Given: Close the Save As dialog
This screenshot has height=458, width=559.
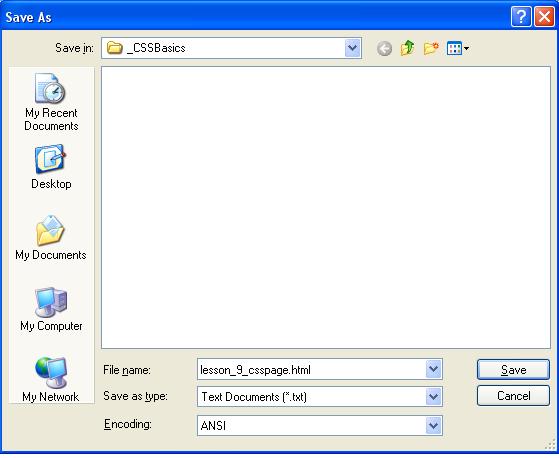Looking at the screenshot, I should click(x=544, y=16).
